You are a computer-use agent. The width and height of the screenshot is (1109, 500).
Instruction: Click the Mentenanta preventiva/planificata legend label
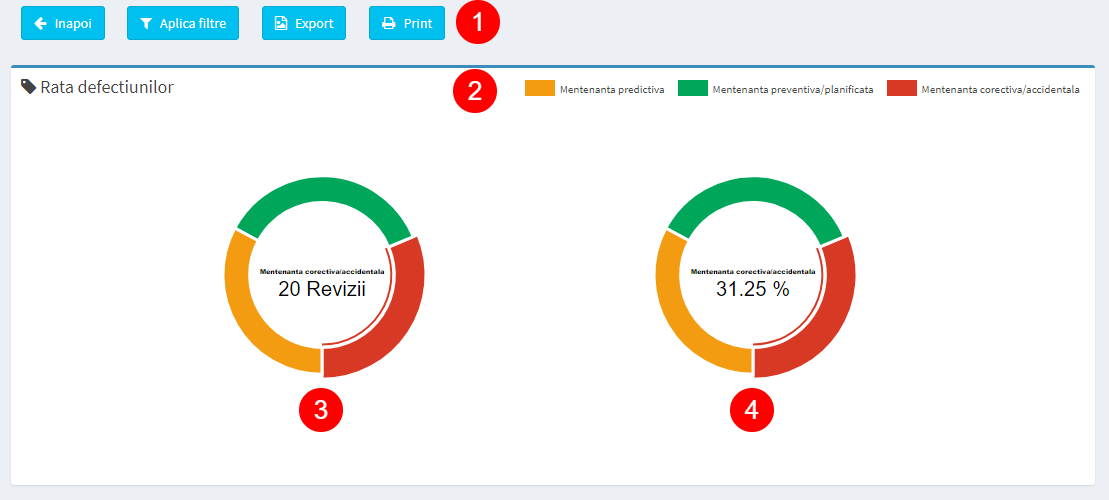794,90
